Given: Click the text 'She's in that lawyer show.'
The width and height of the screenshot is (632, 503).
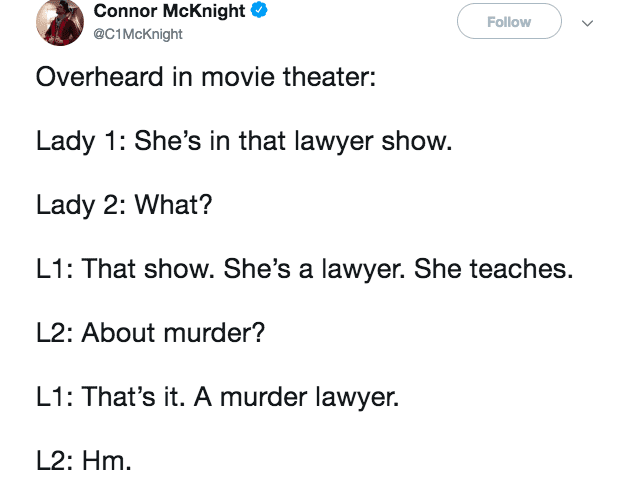Looking at the screenshot, I should coord(293,141).
